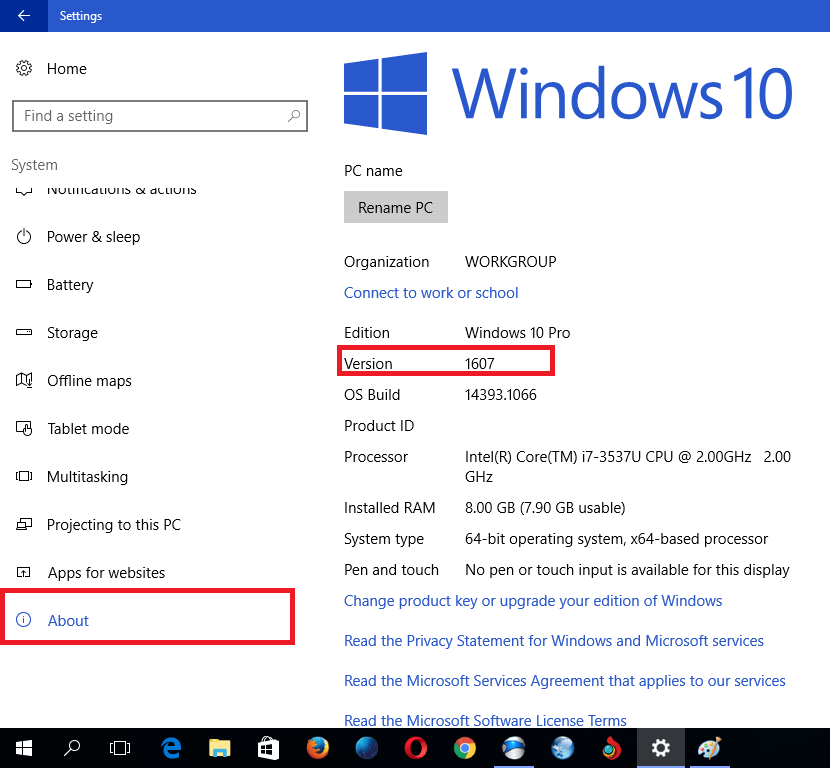The height and width of the screenshot is (768, 830).
Task: Open Connect to work or school link
Action: [431, 293]
